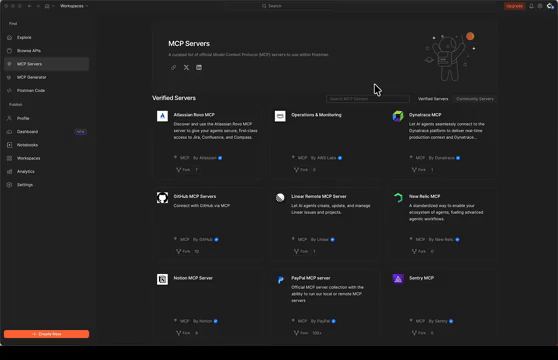This screenshot has height=360, width=558.
Task: Open Explore in the sidebar
Action: 24,37
